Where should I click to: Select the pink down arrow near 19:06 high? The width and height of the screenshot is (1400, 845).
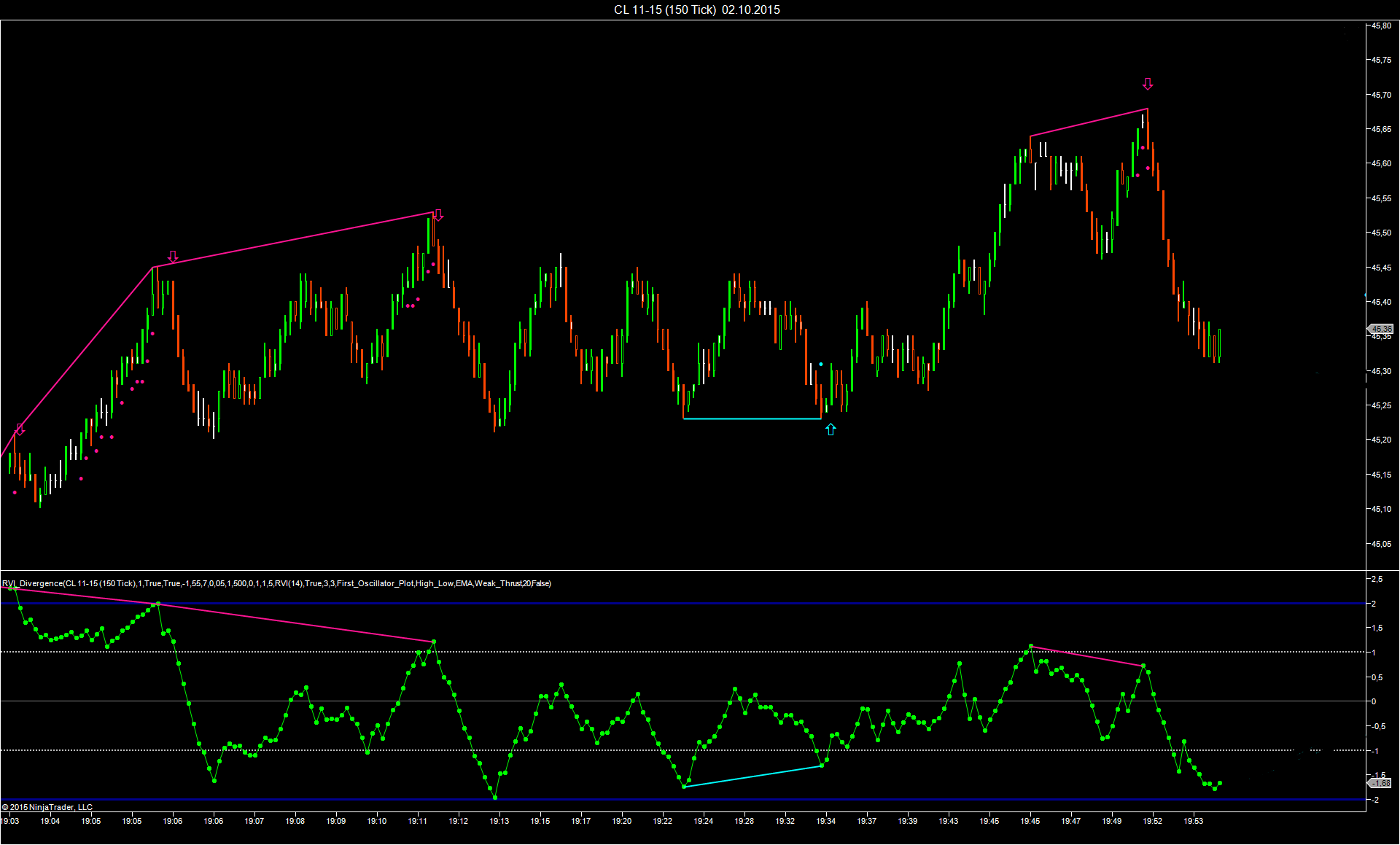click(x=173, y=257)
